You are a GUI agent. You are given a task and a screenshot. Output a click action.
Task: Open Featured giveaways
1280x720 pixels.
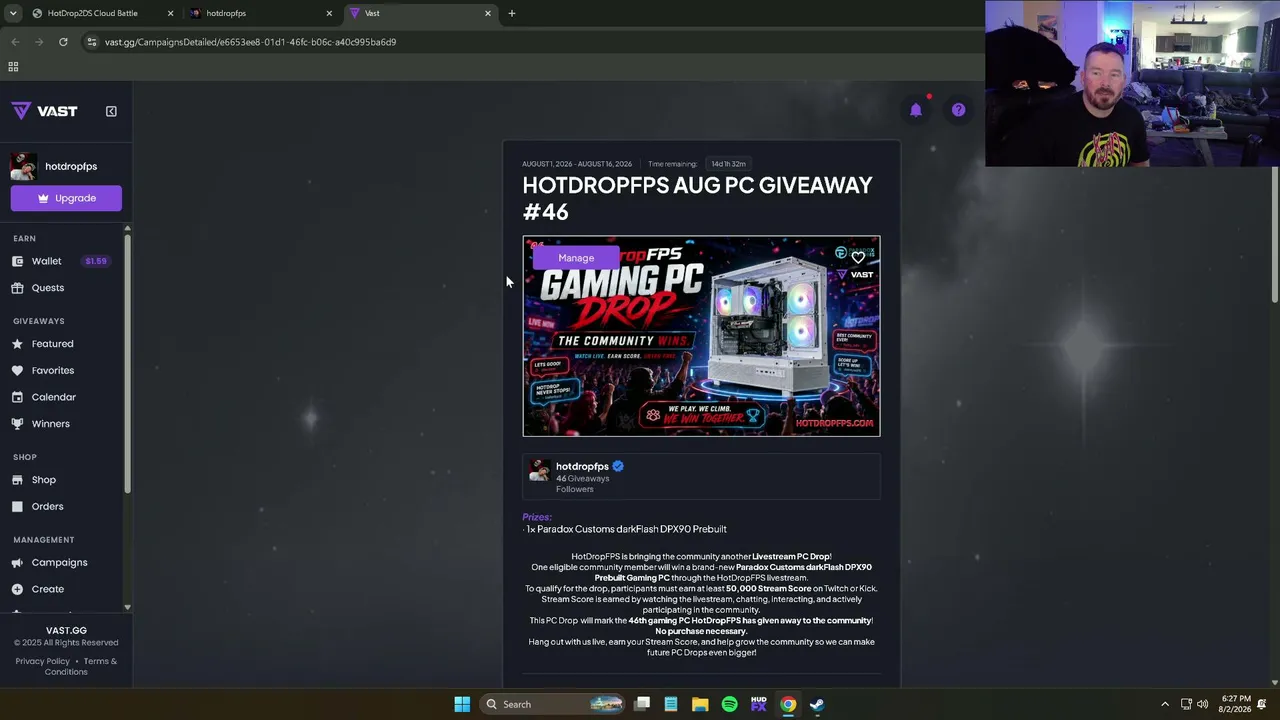[x=52, y=344]
